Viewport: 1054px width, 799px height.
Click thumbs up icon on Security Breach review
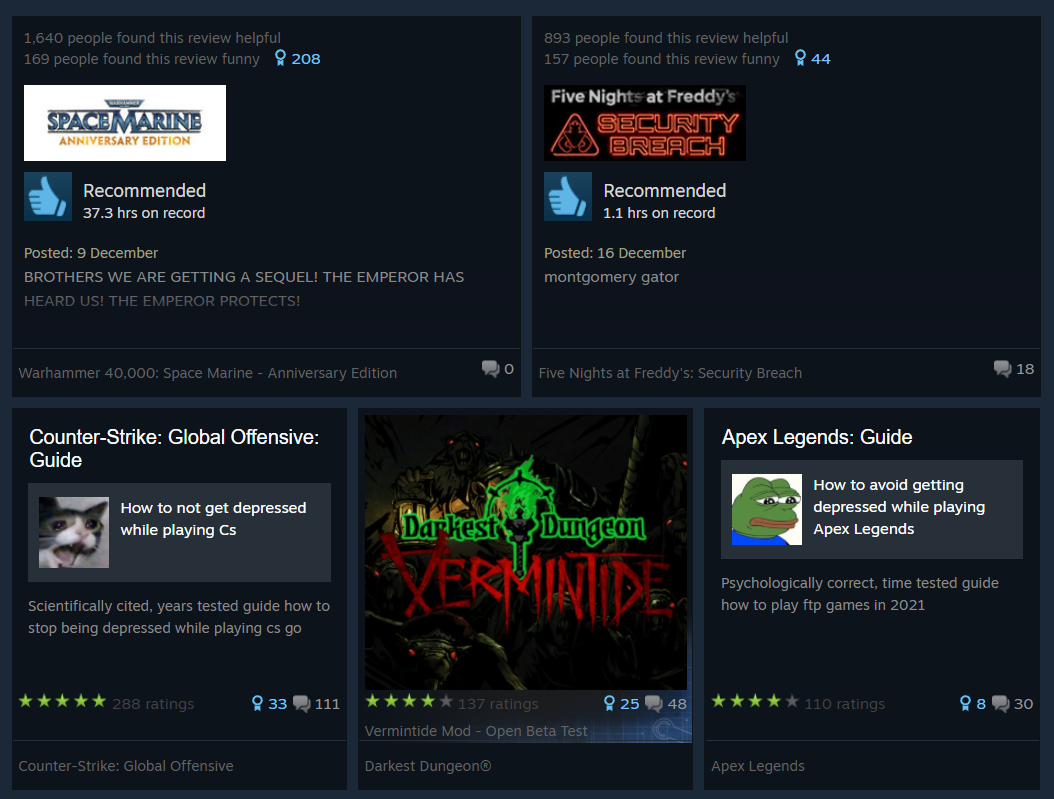pyautogui.click(x=568, y=197)
